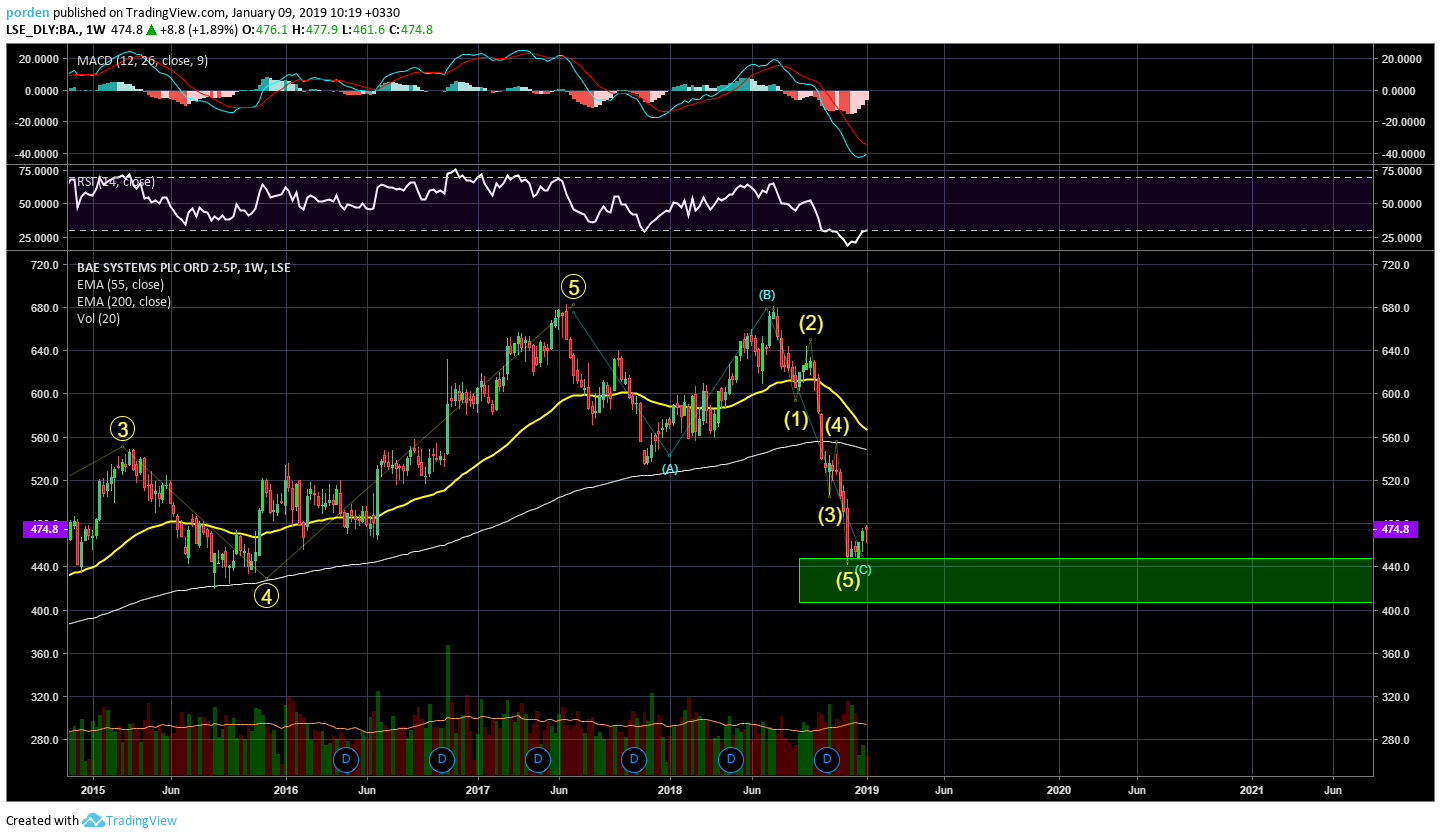Click the Vol (20) legend
Screen dimensions: 1441x838
pos(100,319)
